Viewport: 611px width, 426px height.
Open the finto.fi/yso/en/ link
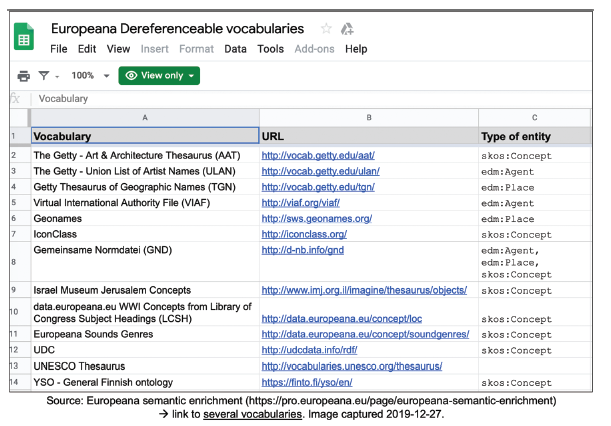point(307,382)
